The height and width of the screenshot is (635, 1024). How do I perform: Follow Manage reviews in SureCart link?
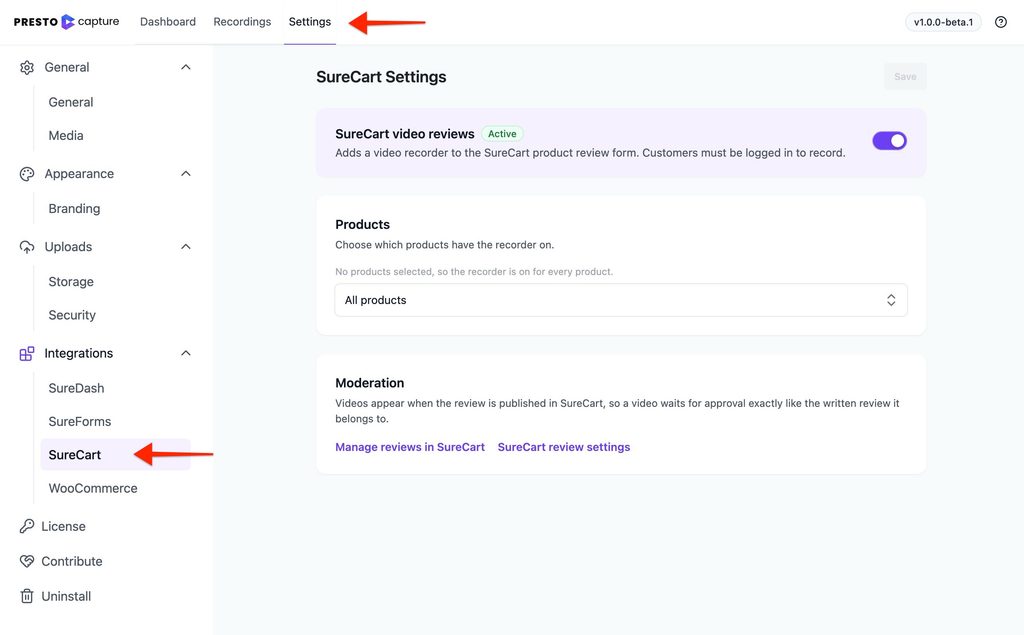(x=410, y=447)
